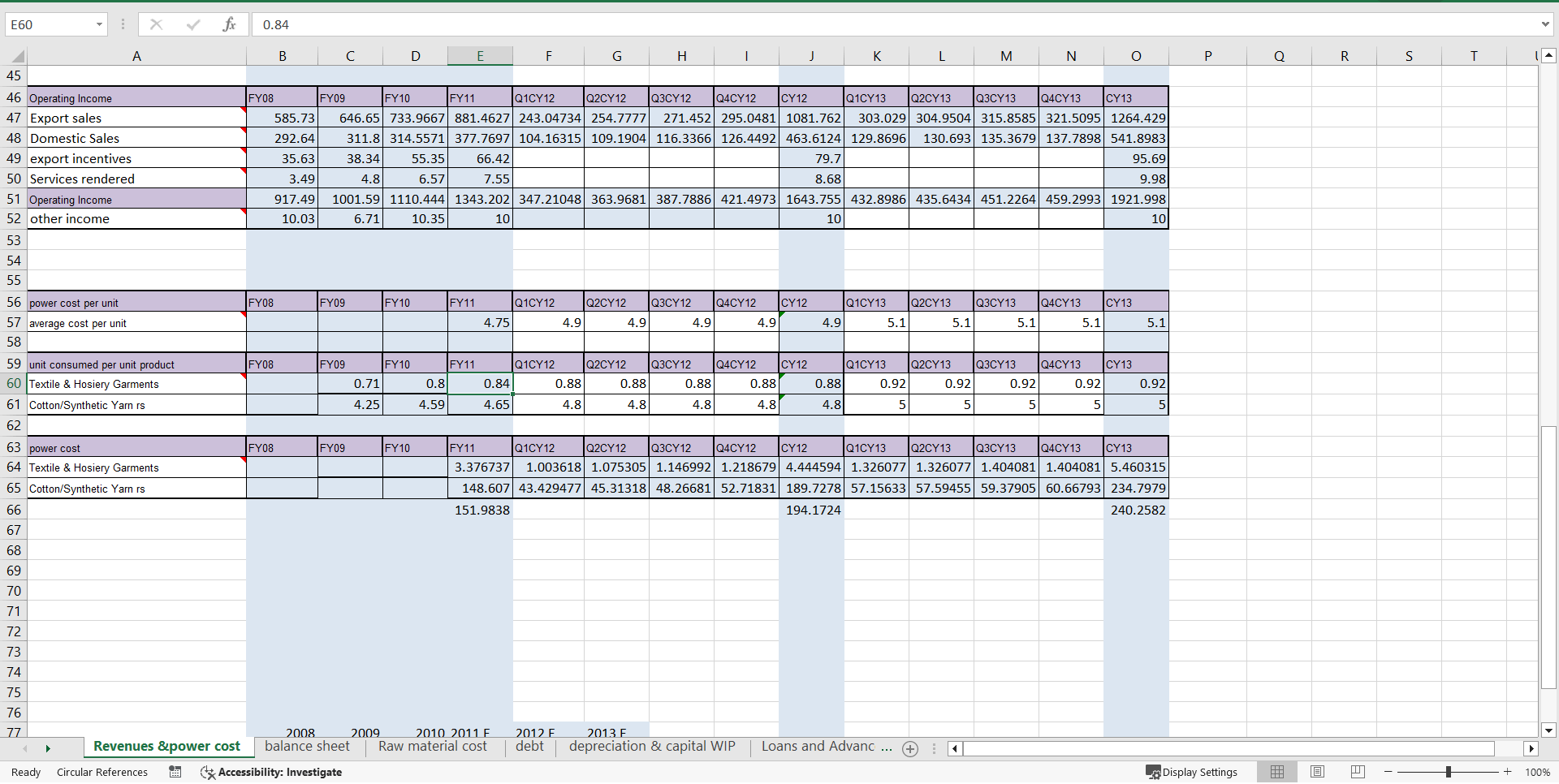Zoom in with the plus icon
1559x784 pixels.
click(1507, 772)
